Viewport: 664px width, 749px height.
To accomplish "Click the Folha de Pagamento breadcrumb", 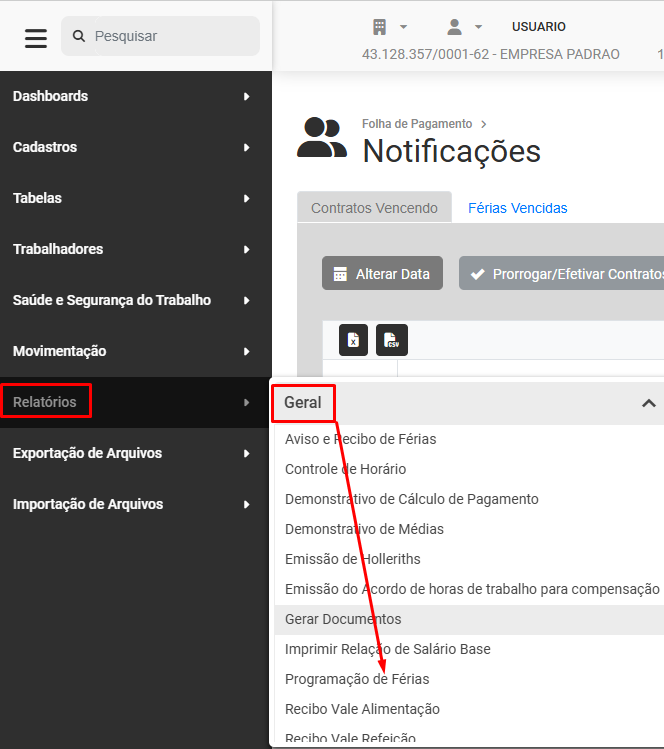I will click(417, 124).
